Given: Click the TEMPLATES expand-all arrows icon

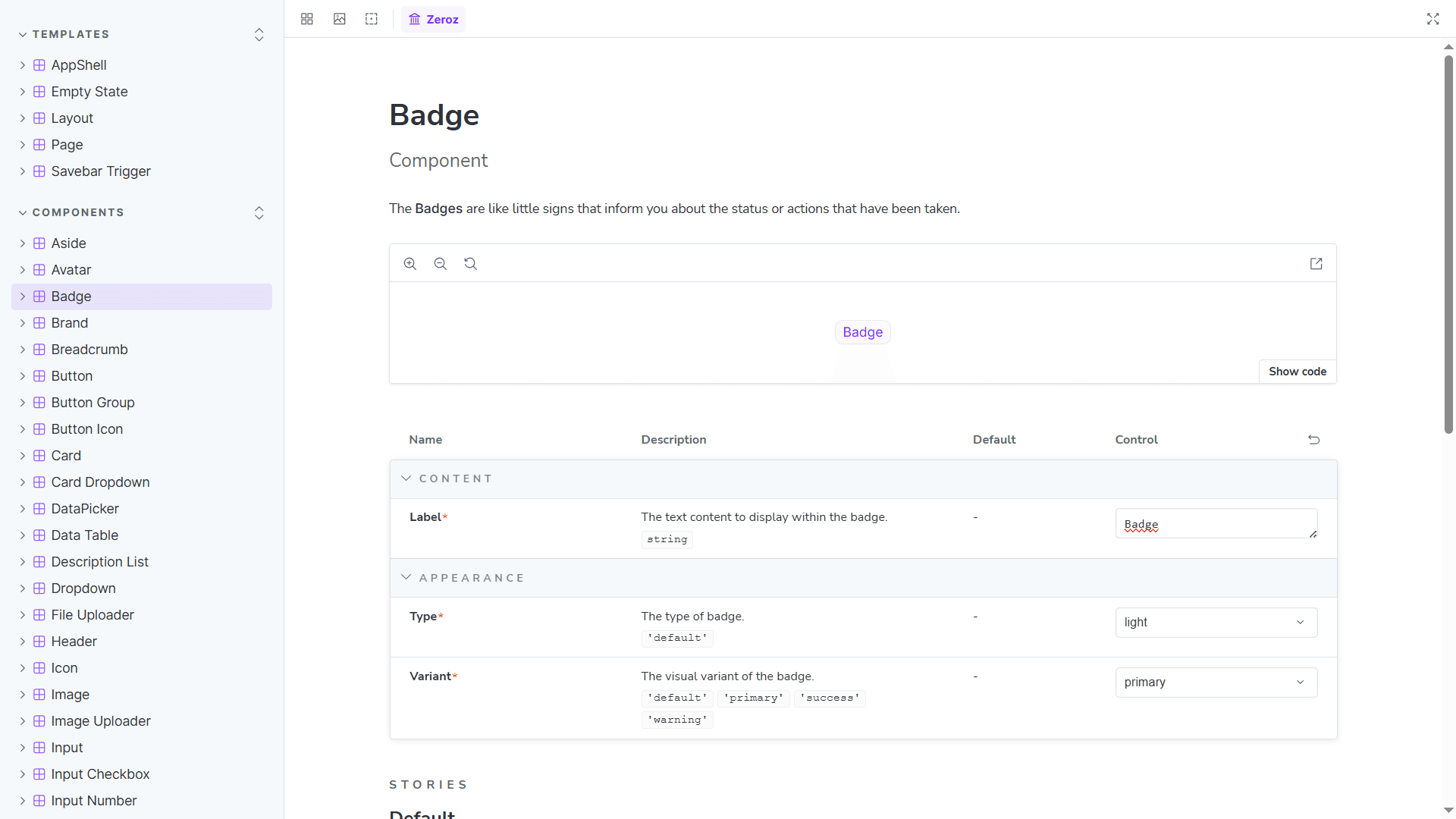Looking at the screenshot, I should 259,35.
